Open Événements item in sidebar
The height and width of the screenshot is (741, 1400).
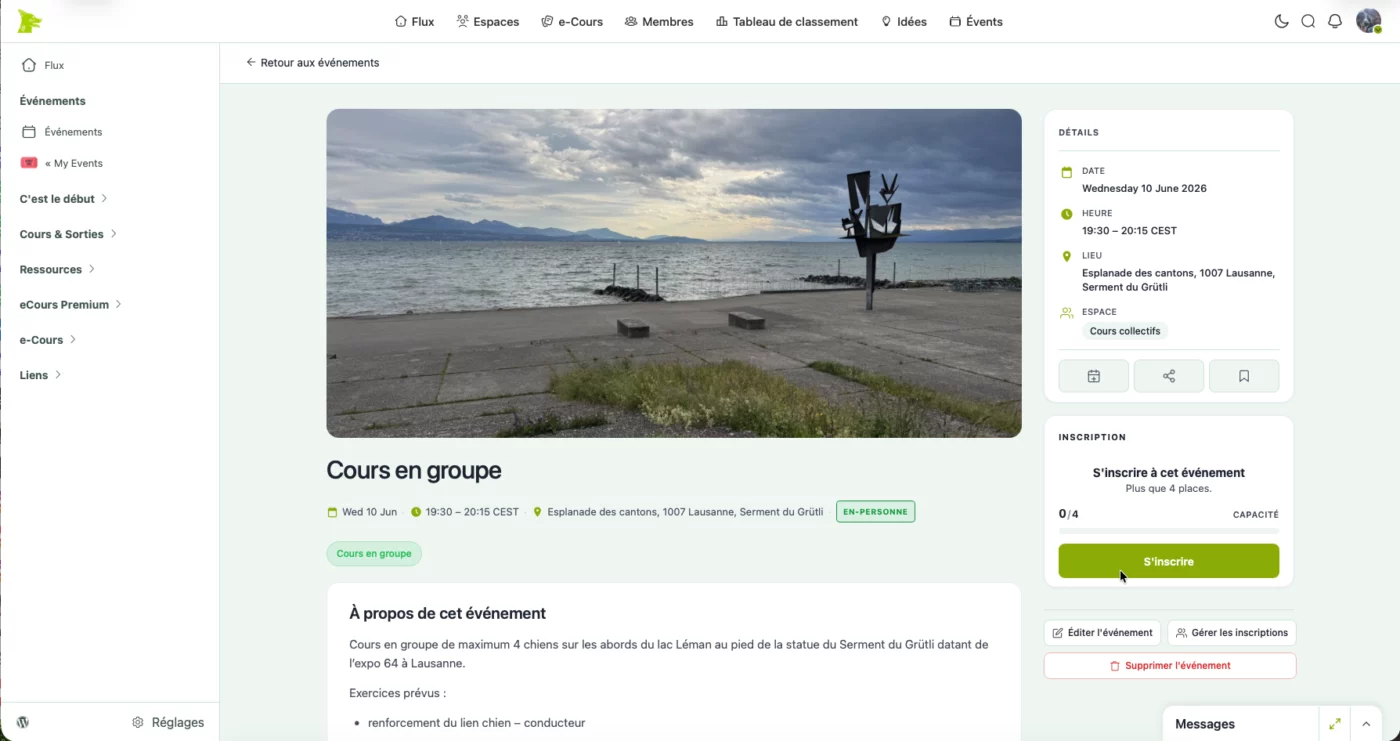click(62, 132)
